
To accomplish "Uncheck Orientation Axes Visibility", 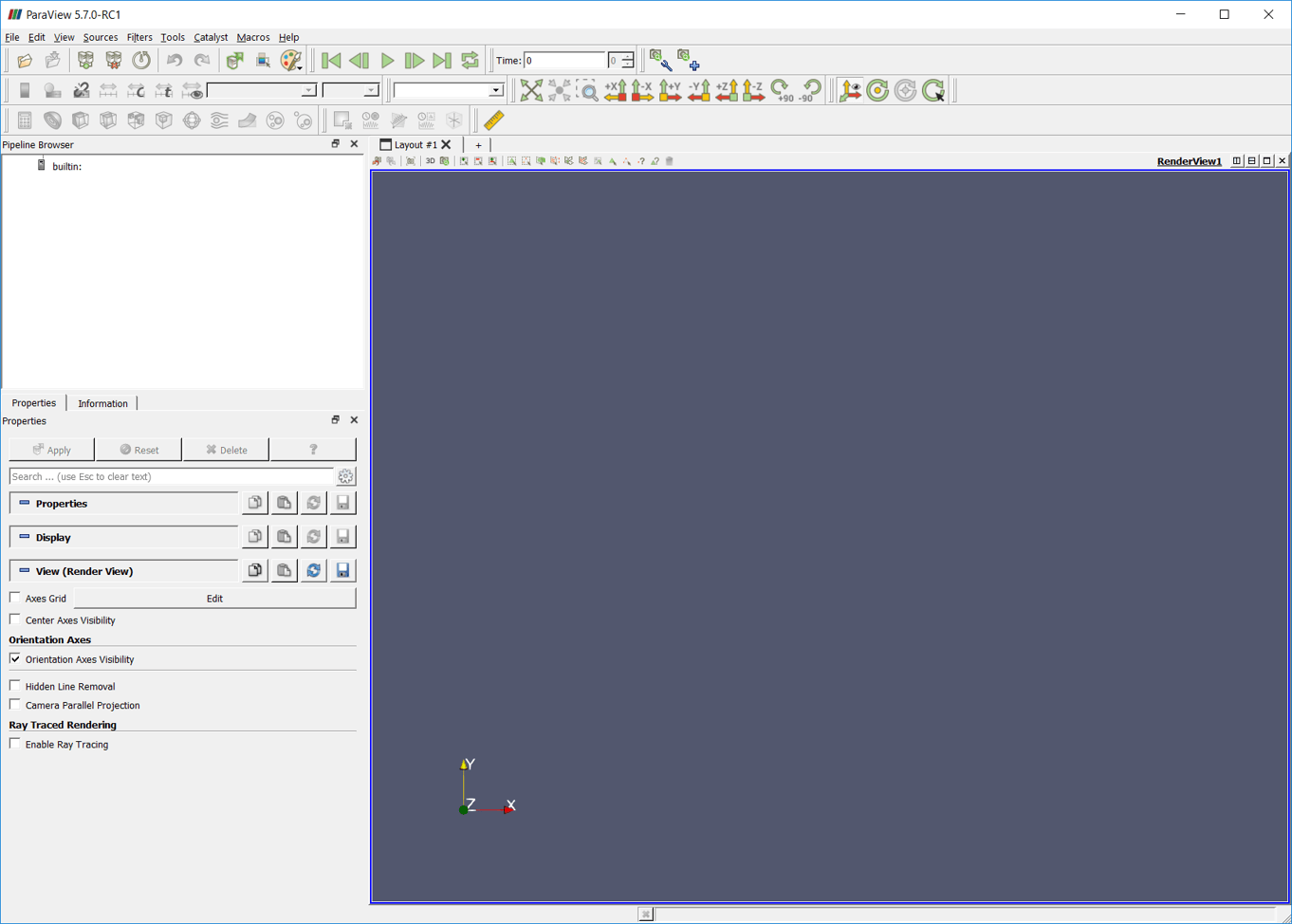I will [x=15, y=658].
